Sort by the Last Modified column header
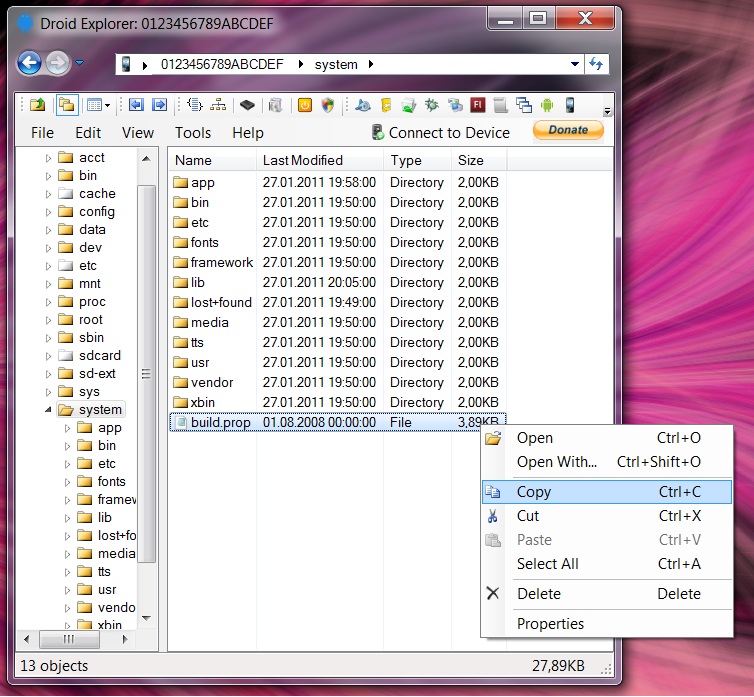 click(x=320, y=160)
